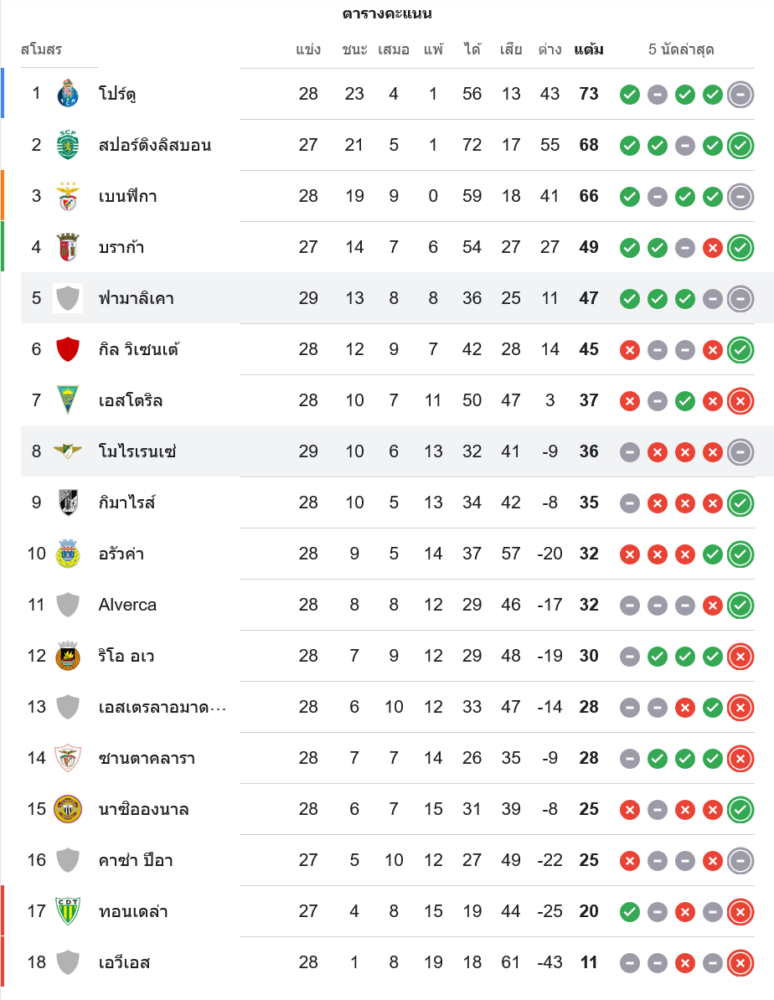The image size is (774, 1000).
Task: Click the Sporting Lisbon club crest
Action: tap(68, 145)
